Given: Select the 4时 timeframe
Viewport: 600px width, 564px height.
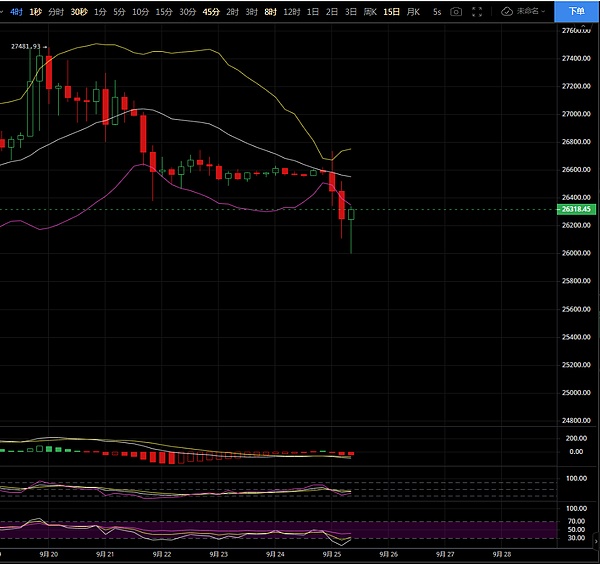Looking at the screenshot, I should point(15,11).
